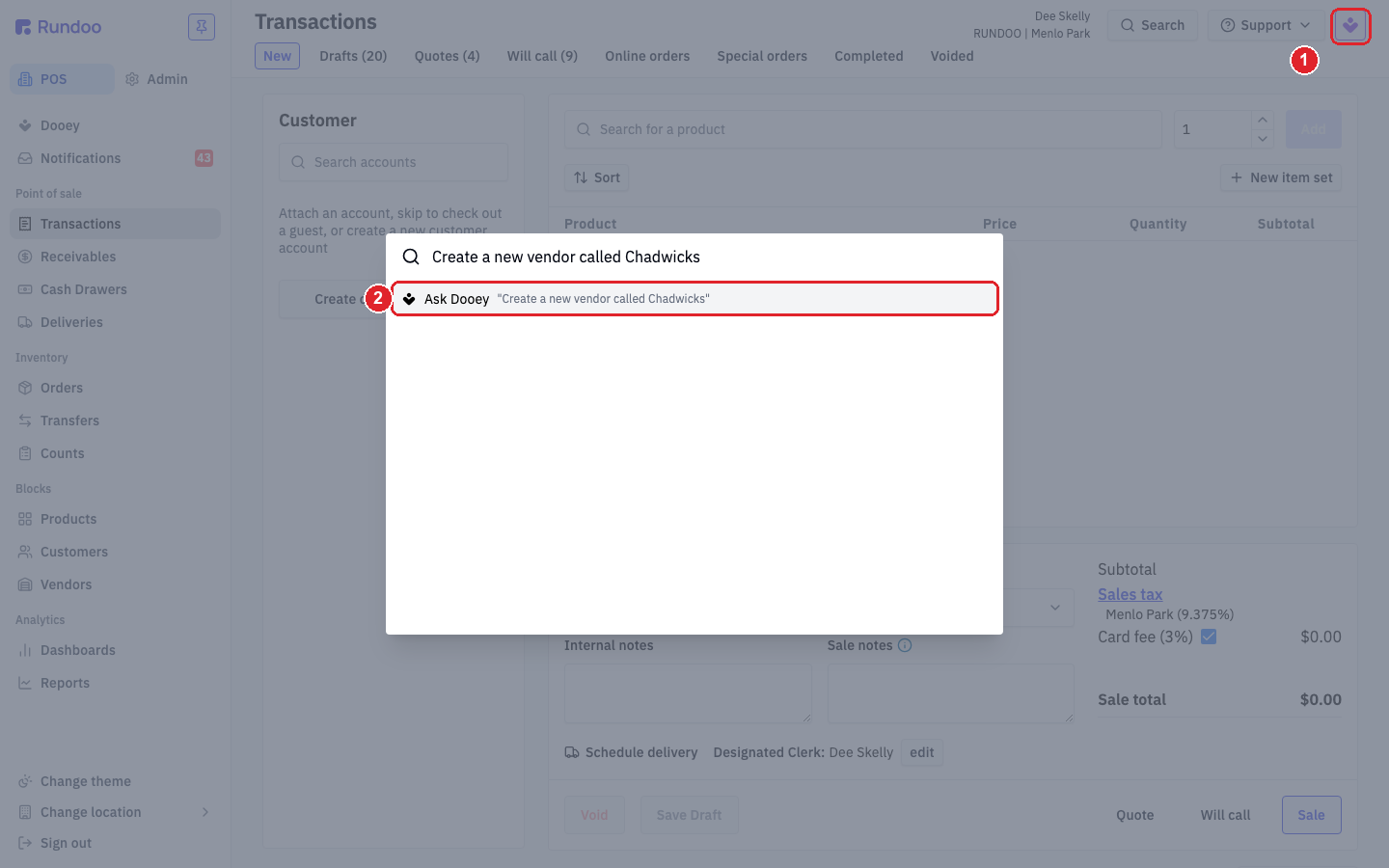Expand Change location submenu
The width and height of the screenshot is (1389, 868).
pyautogui.click(x=115, y=812)
